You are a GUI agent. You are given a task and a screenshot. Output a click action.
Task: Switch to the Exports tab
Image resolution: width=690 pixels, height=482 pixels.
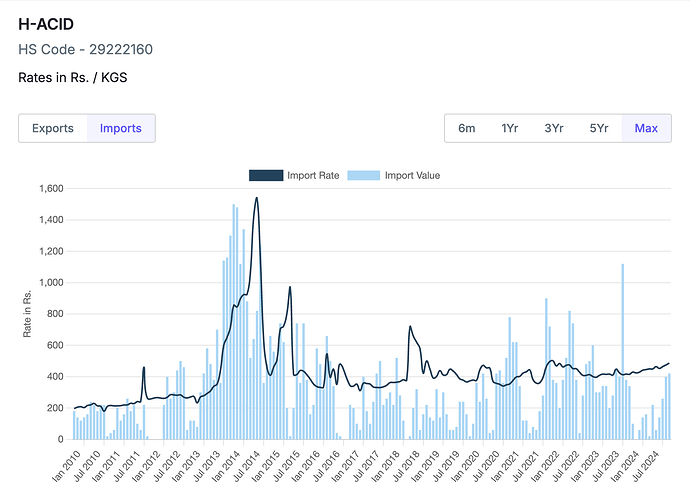(53, 128)
